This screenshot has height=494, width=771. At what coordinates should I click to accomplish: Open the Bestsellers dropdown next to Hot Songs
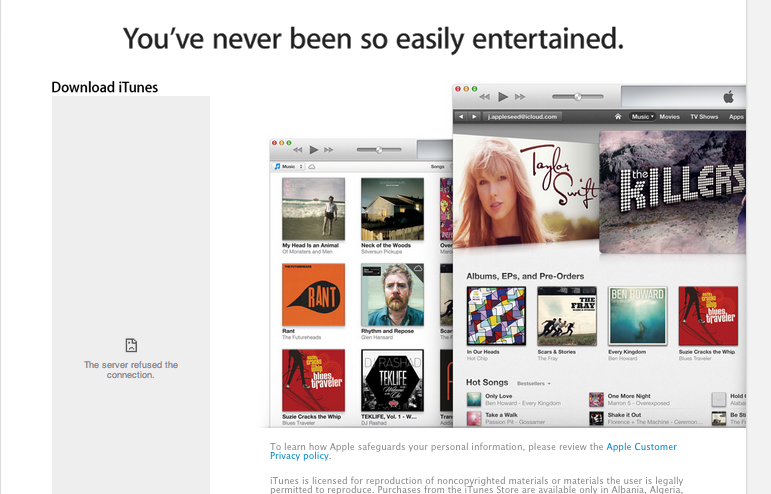pyautogui.click(x=534, y=383)
